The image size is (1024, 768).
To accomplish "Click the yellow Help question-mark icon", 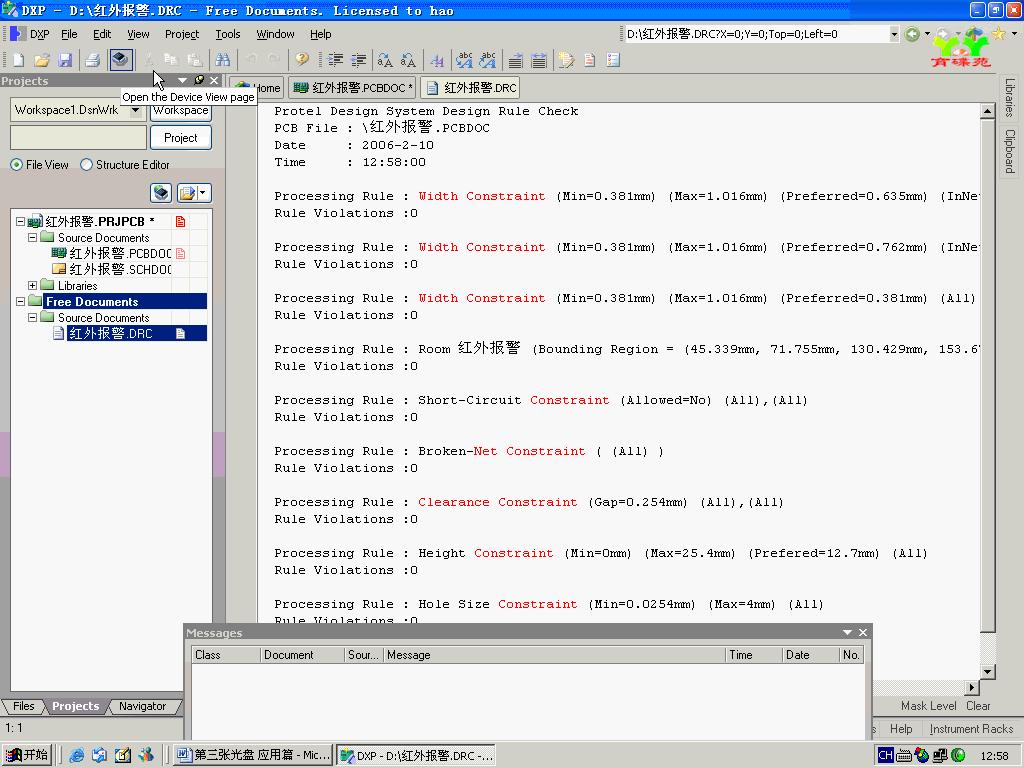I will tap(301, 60).
